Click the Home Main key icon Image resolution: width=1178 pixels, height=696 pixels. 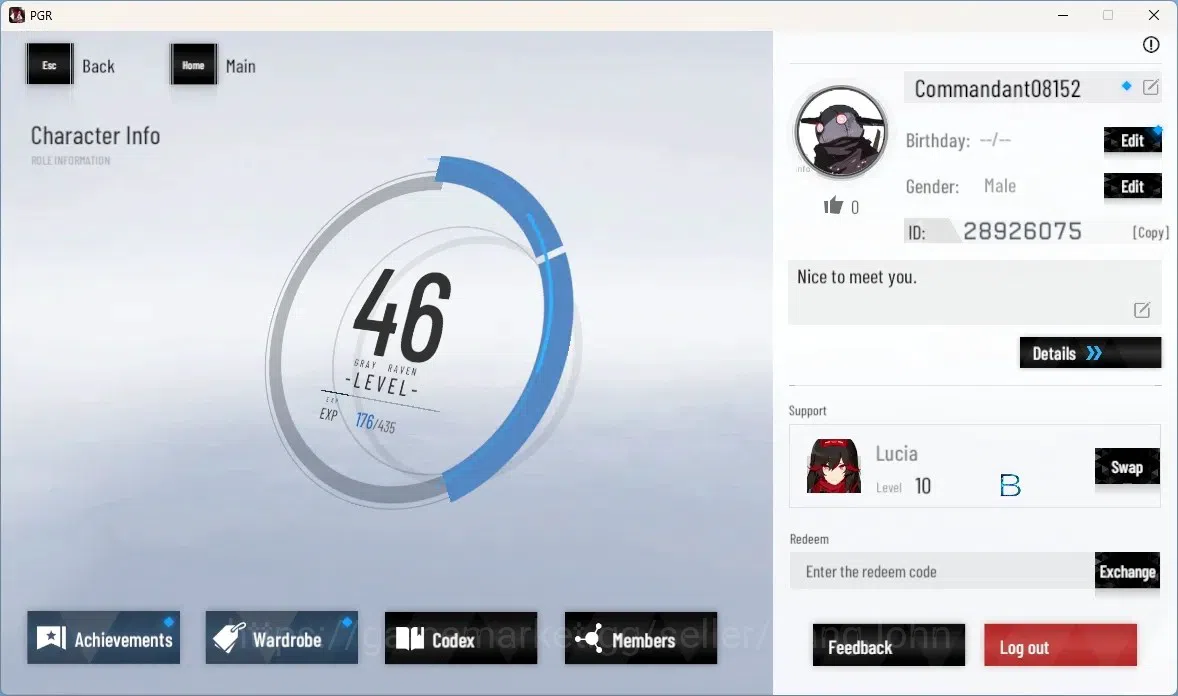[x=193, y=65]
